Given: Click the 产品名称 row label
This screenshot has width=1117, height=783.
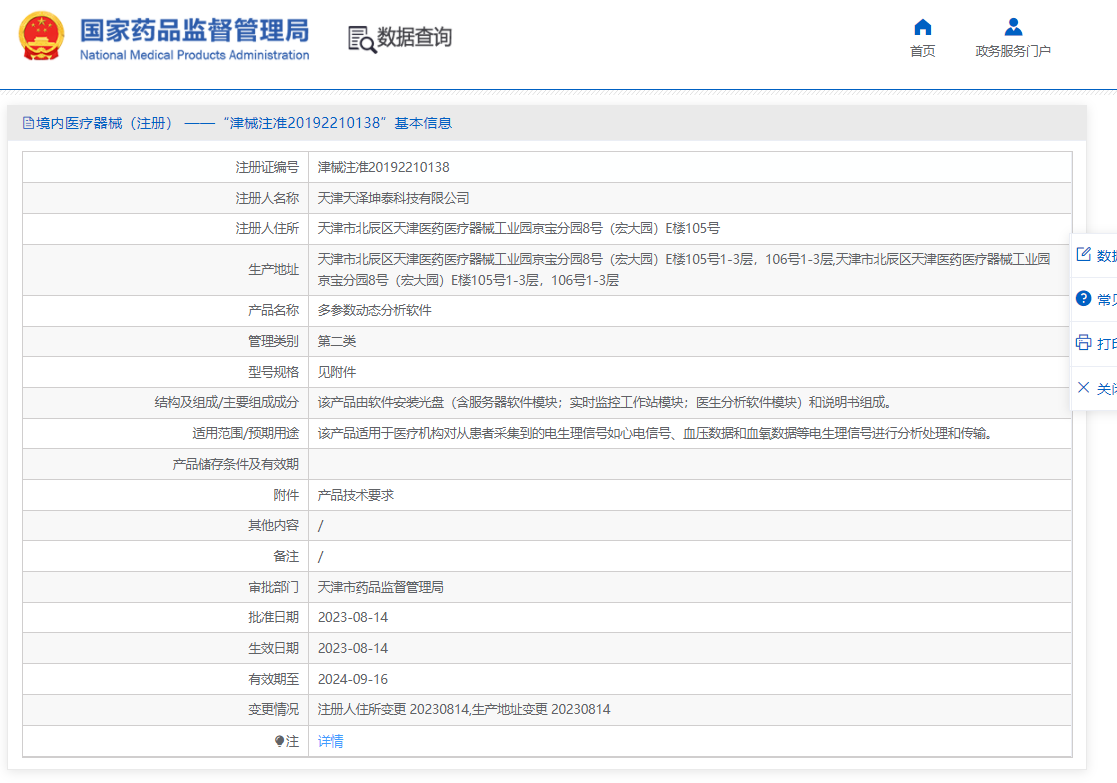Looking at the screenshot, I should pyautogui.click(x=274, y=311).
